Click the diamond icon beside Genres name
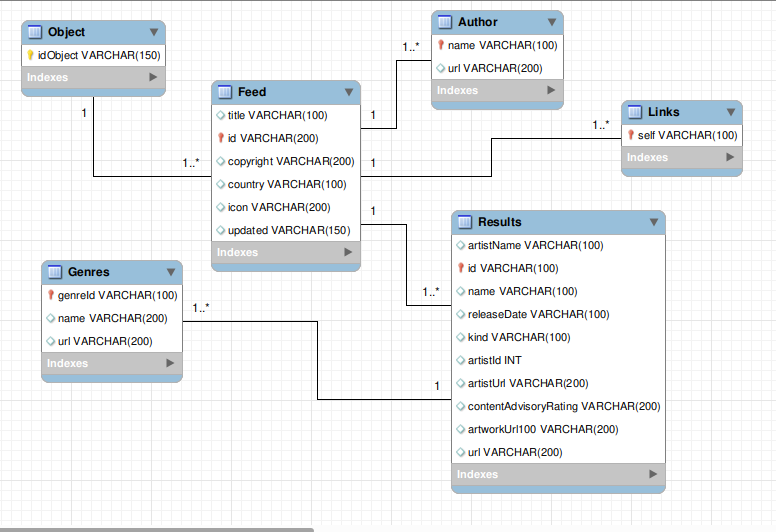This screenshot has width=776, height=532. tap(50, 318)
